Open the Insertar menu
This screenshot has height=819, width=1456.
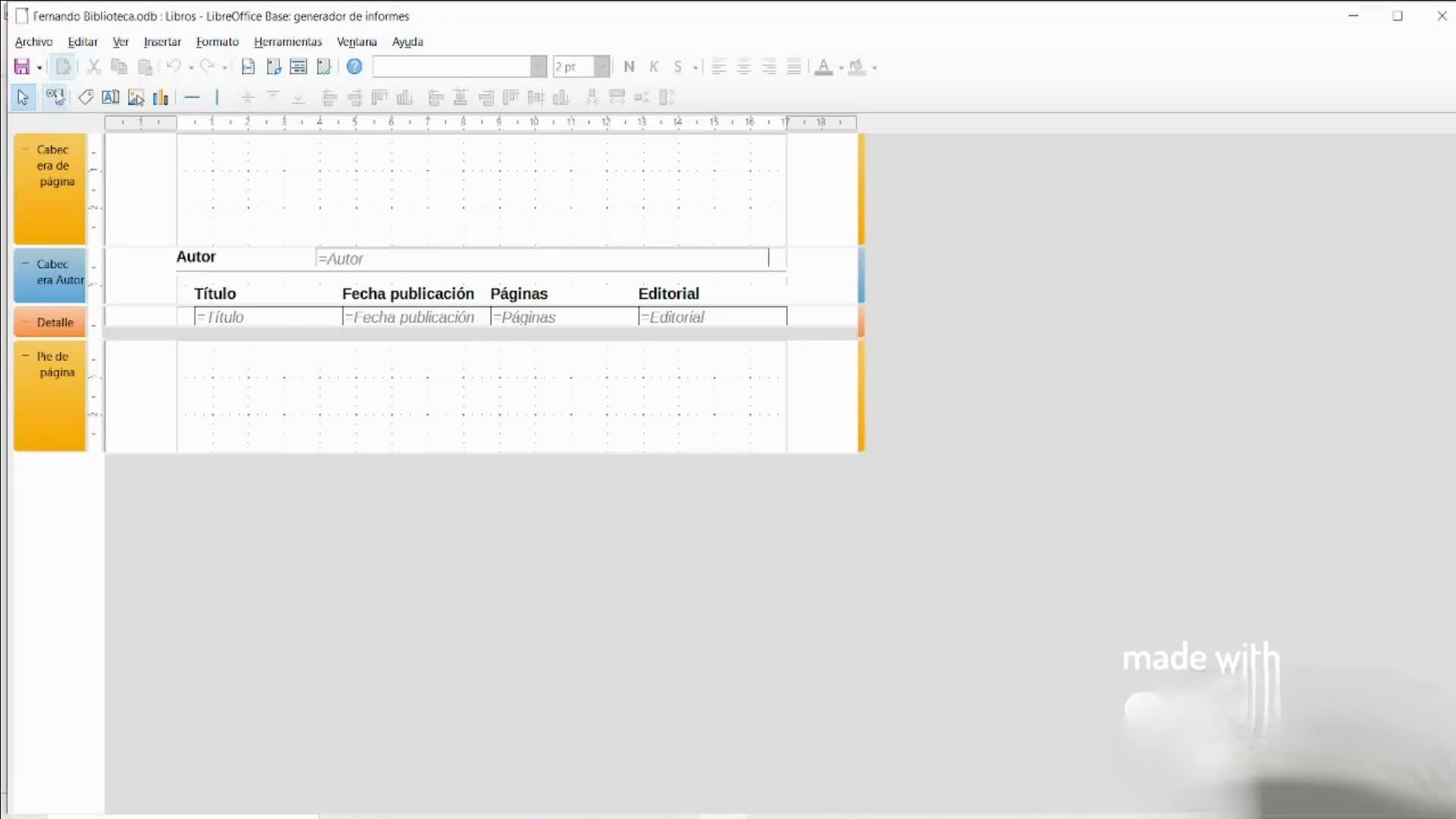[162, 42]
